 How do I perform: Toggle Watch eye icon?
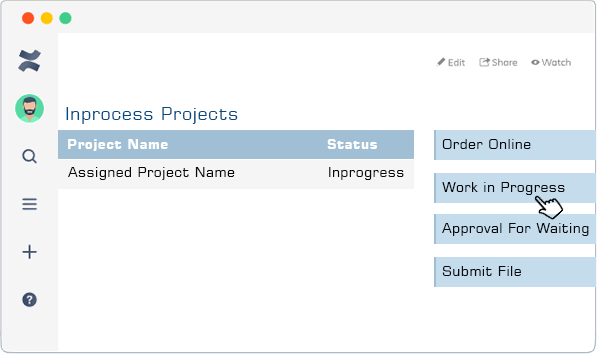tap(535, 62)
